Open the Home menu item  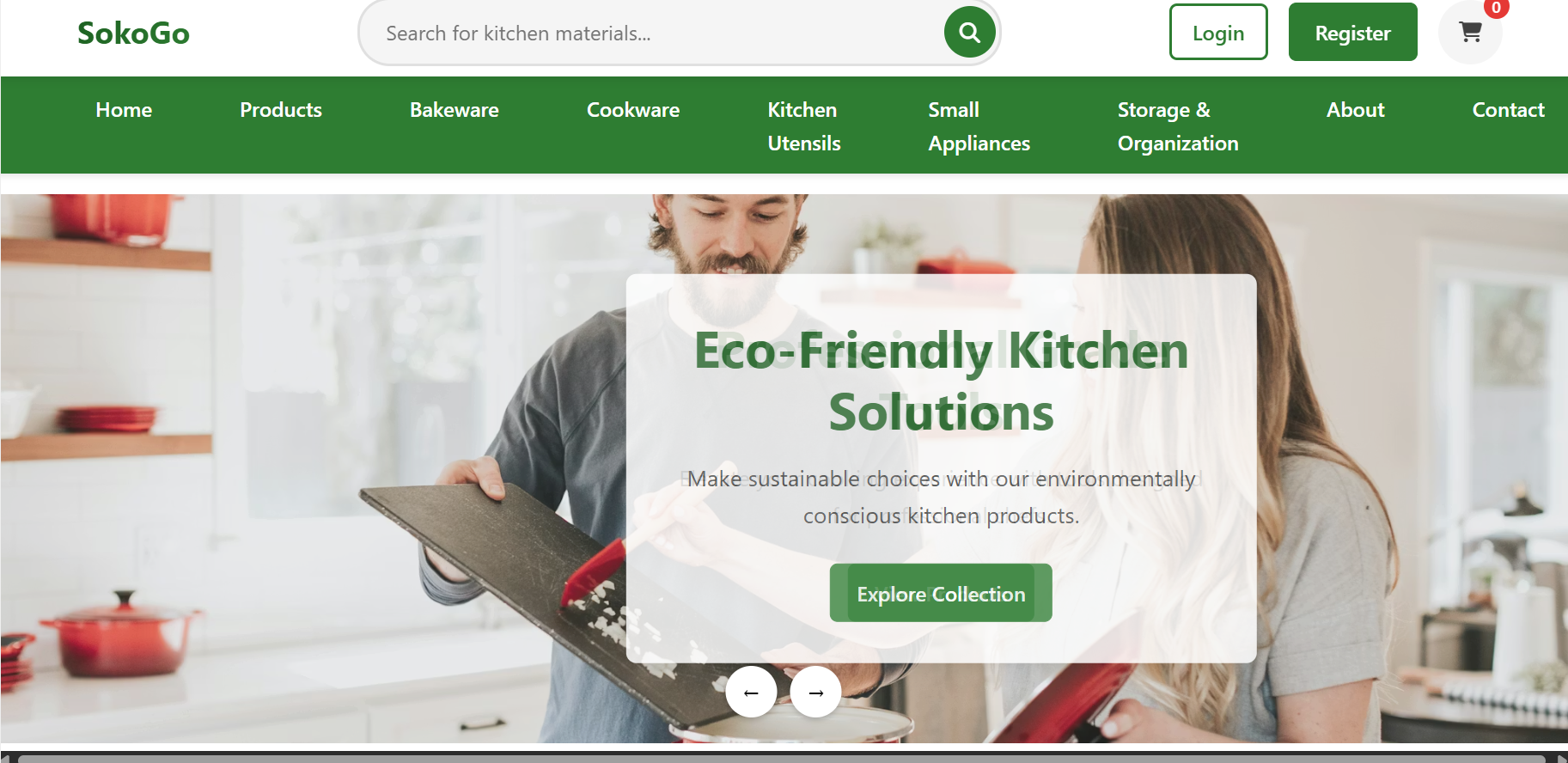[124, 110]
